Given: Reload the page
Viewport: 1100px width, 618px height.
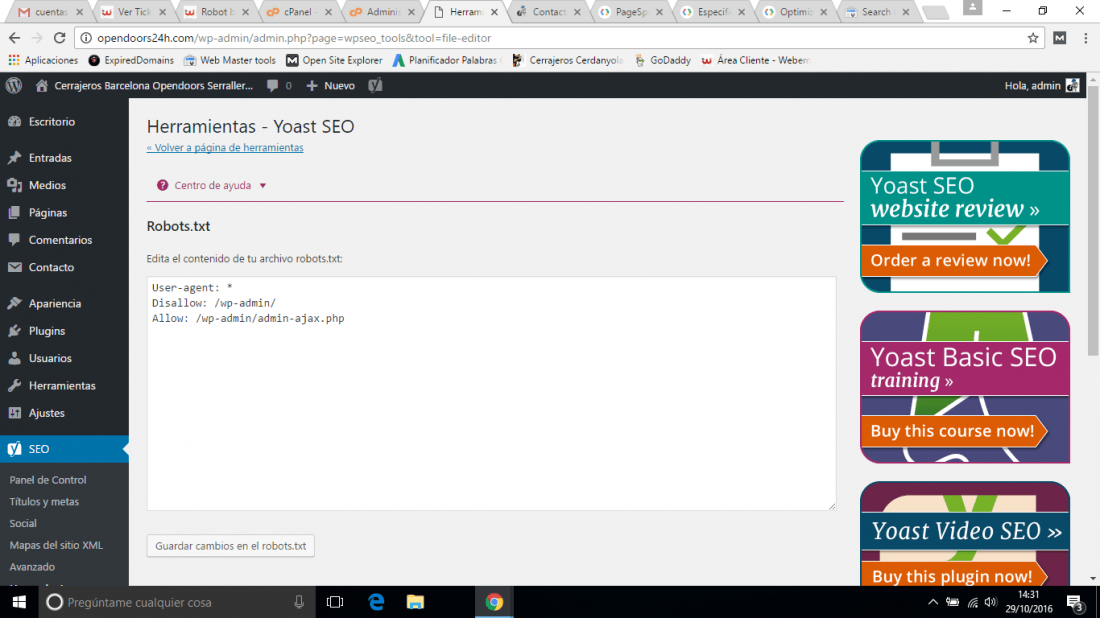Looking at the screenshot, I should [60, 38].
